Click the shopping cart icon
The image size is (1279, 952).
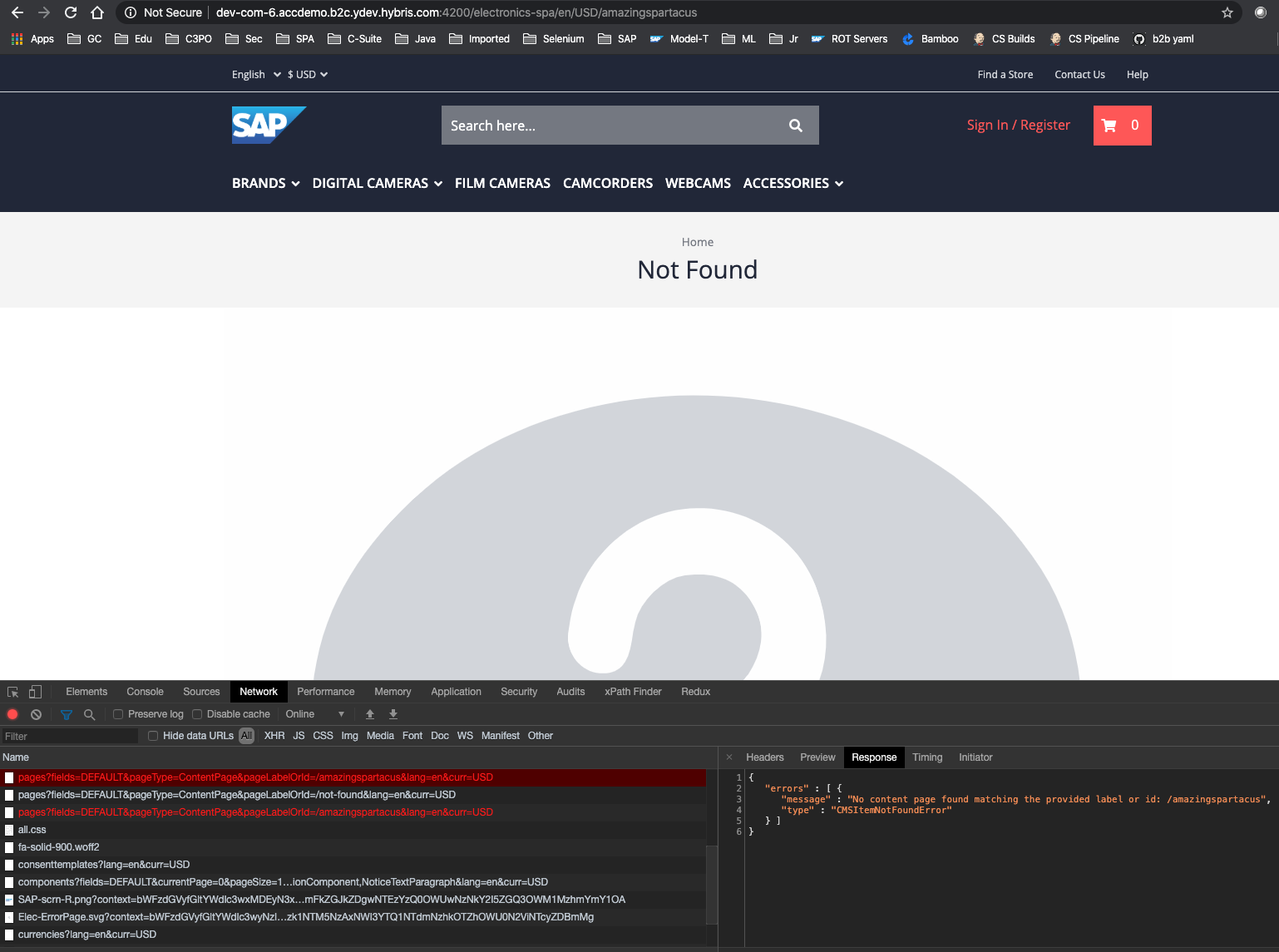(x=1110, y=125)
